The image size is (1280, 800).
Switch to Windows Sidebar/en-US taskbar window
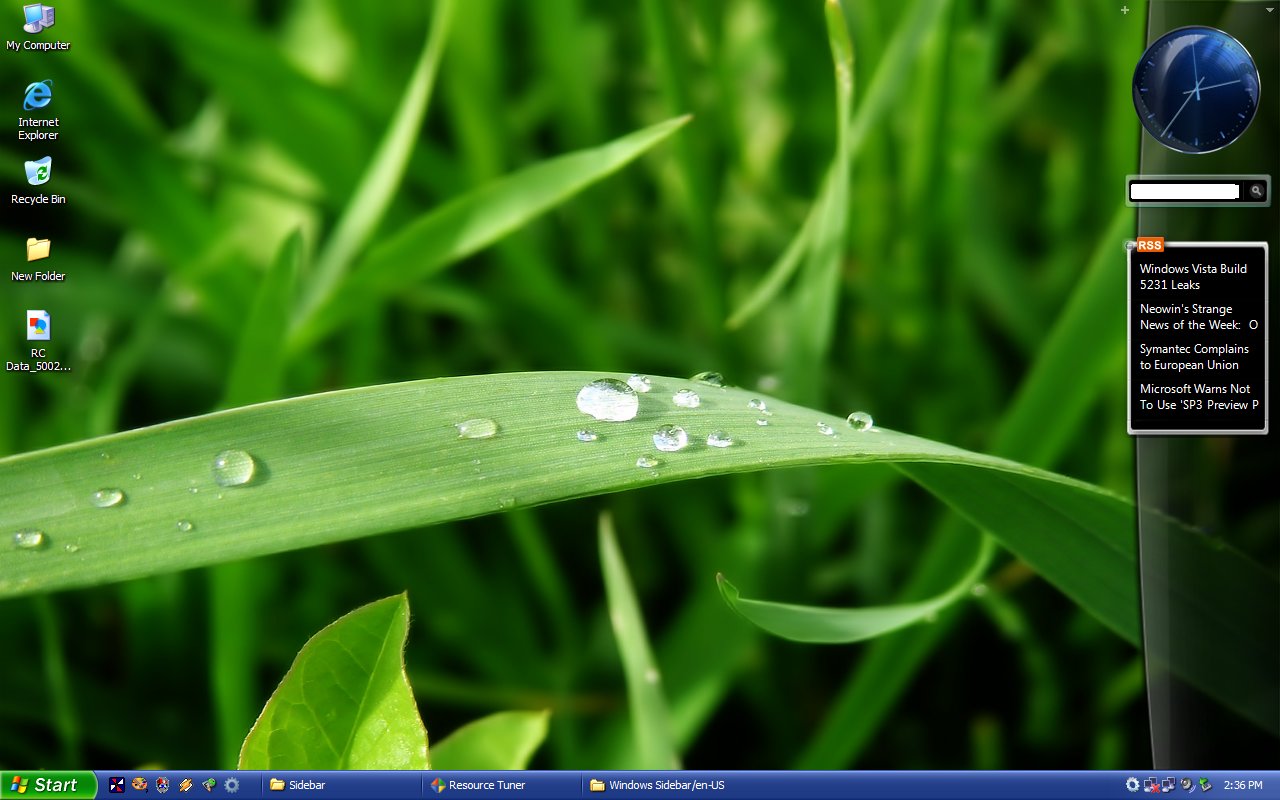click(663, 785)
